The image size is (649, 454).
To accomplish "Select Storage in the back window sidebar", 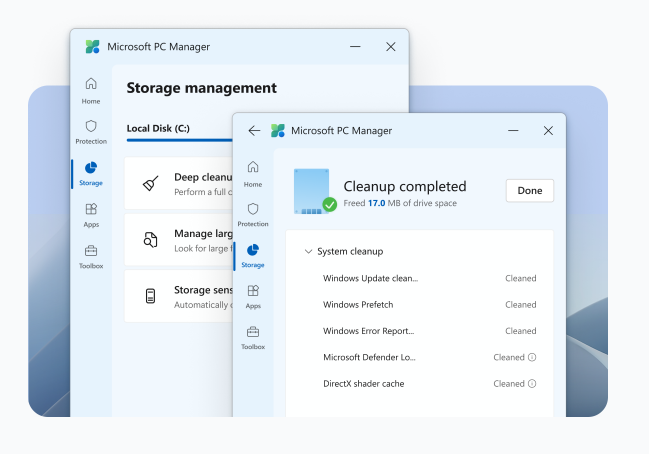I will click(91, 173).
